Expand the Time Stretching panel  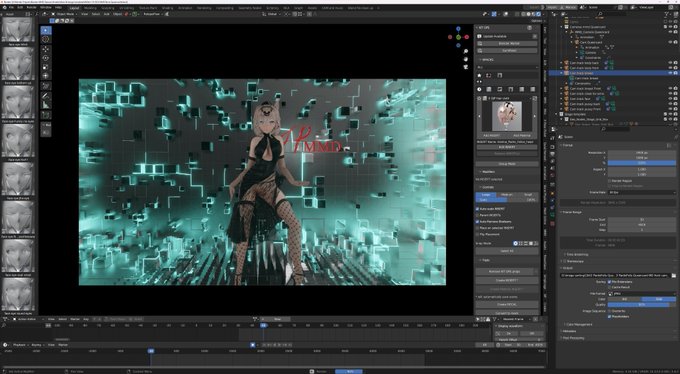[x=577, y=255]
